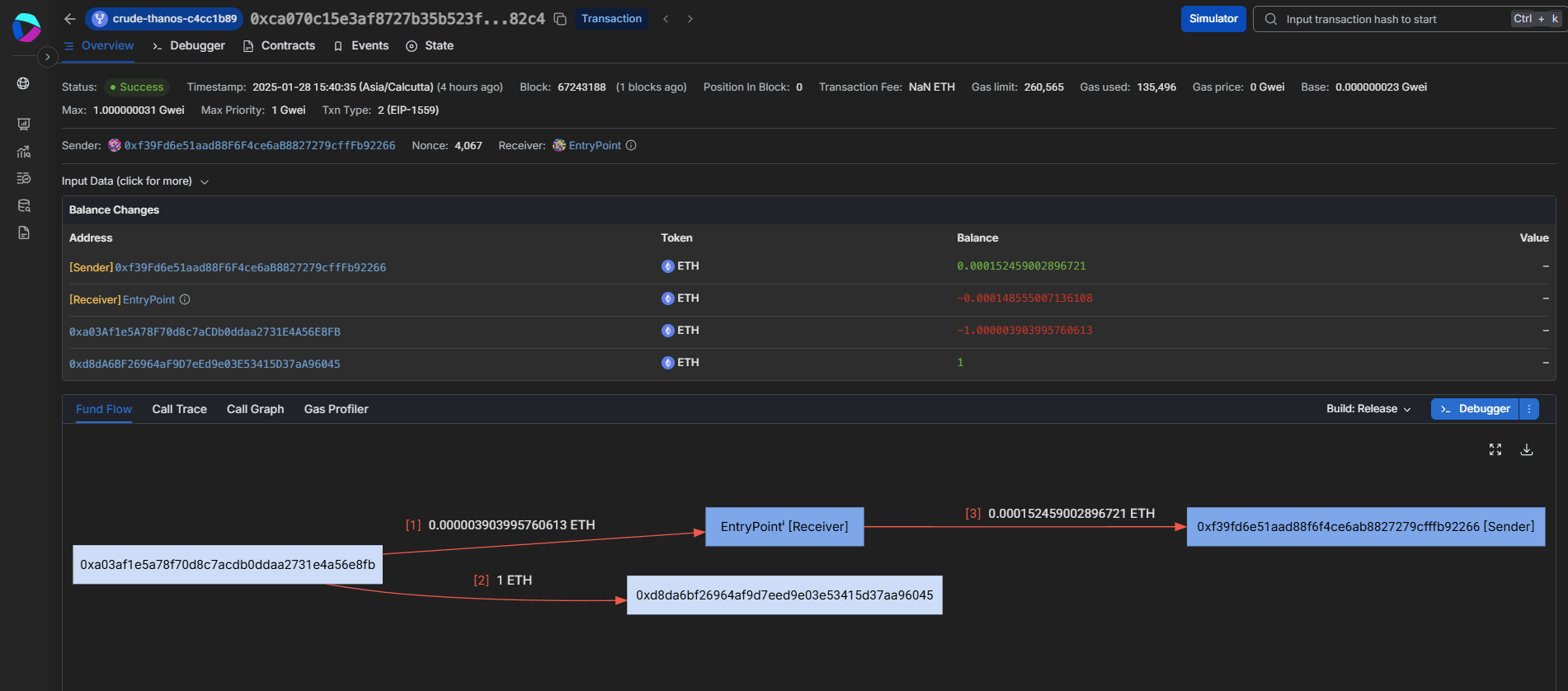Image resolution: width=1568 pixels, height=691 pixels.
Task: Go to next transaction chevron
Action: point(690,19)
